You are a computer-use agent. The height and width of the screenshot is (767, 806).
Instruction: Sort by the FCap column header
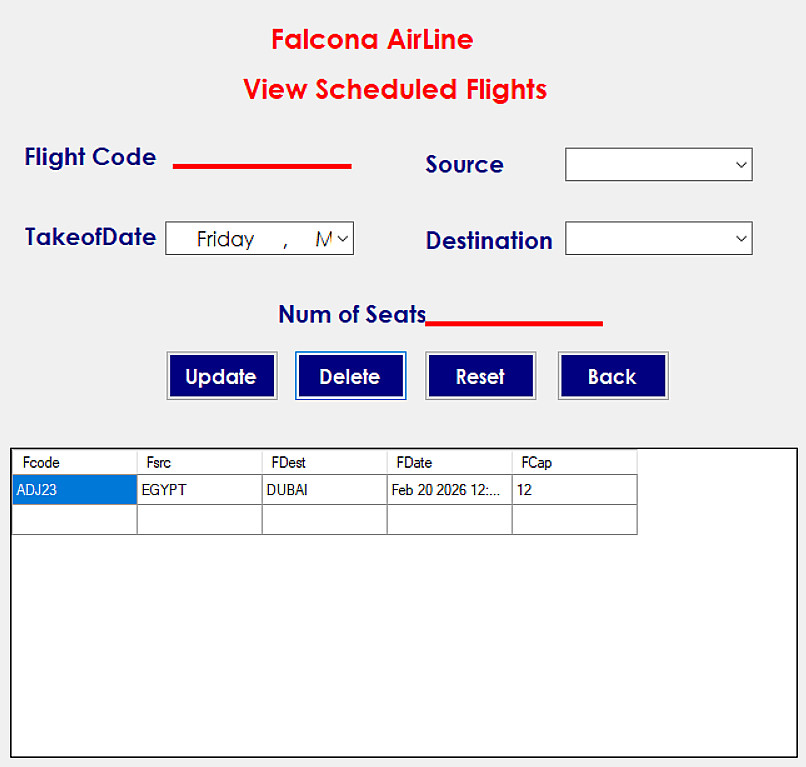pyautogui.click(x=574, y=463)
